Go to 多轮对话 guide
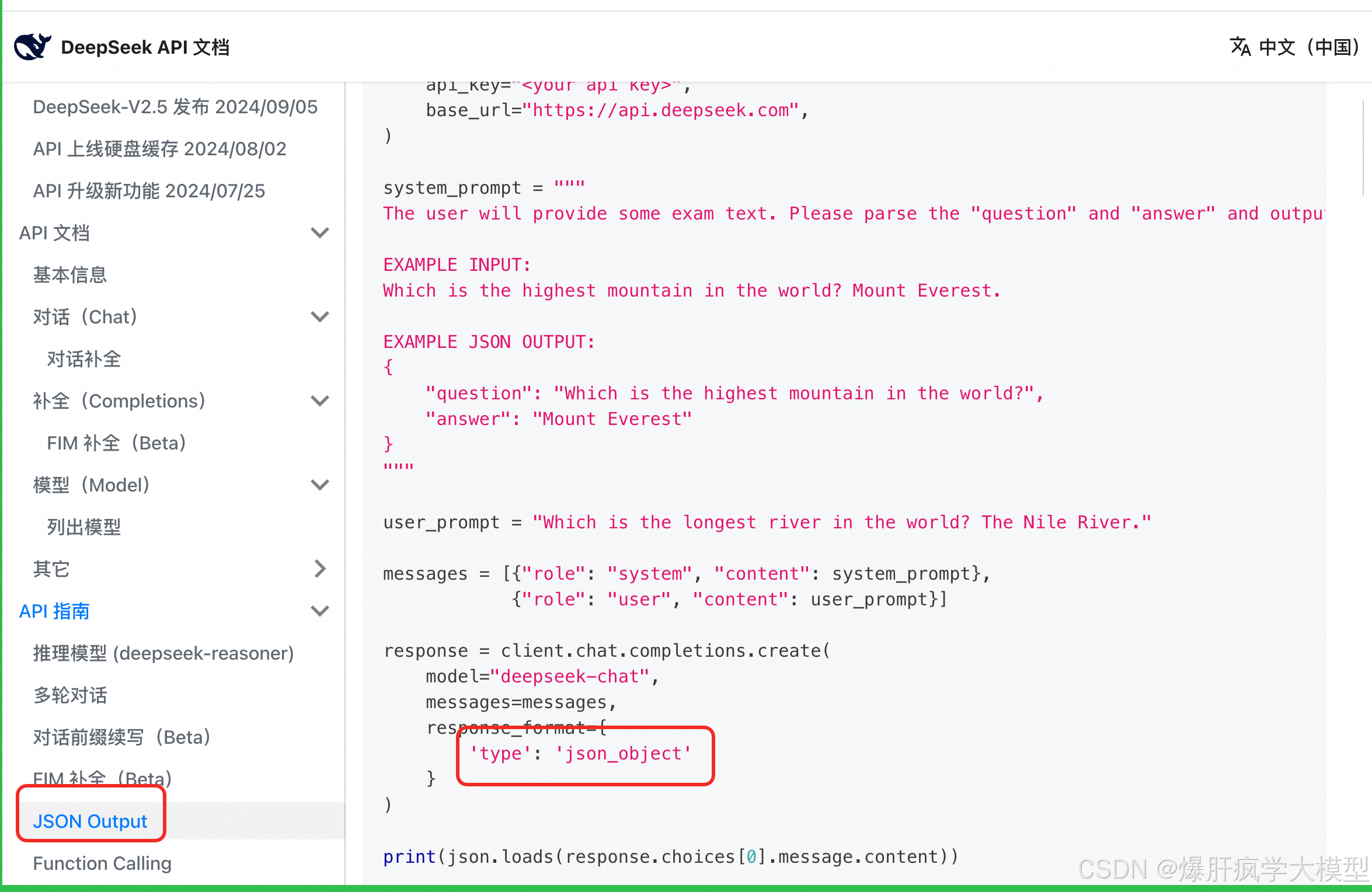This screenshot has width=1372, height=892. [x=70, y=695]
